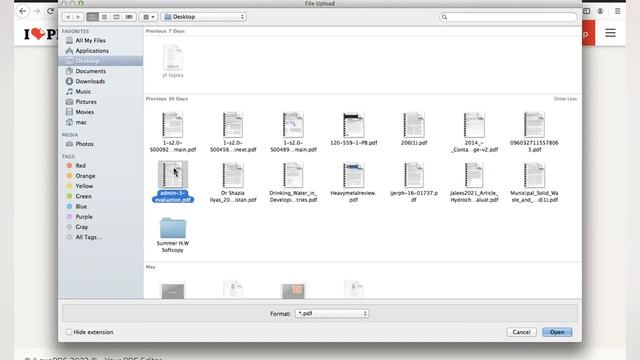Open the Format *.pdf dropdown
The image size is (640, 360).
tap(332, 313)
